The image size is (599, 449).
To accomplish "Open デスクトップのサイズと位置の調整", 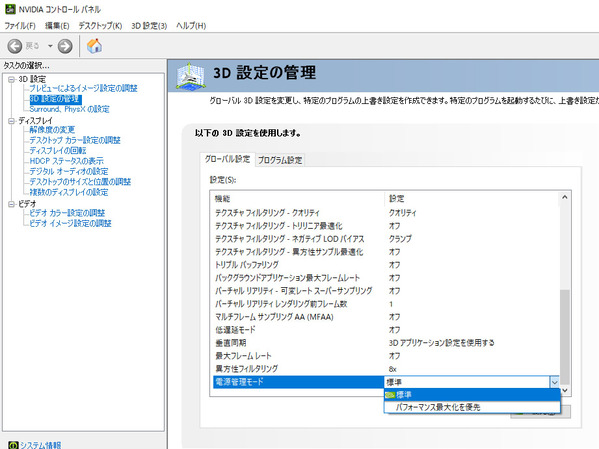I will [x=80, y=182].
